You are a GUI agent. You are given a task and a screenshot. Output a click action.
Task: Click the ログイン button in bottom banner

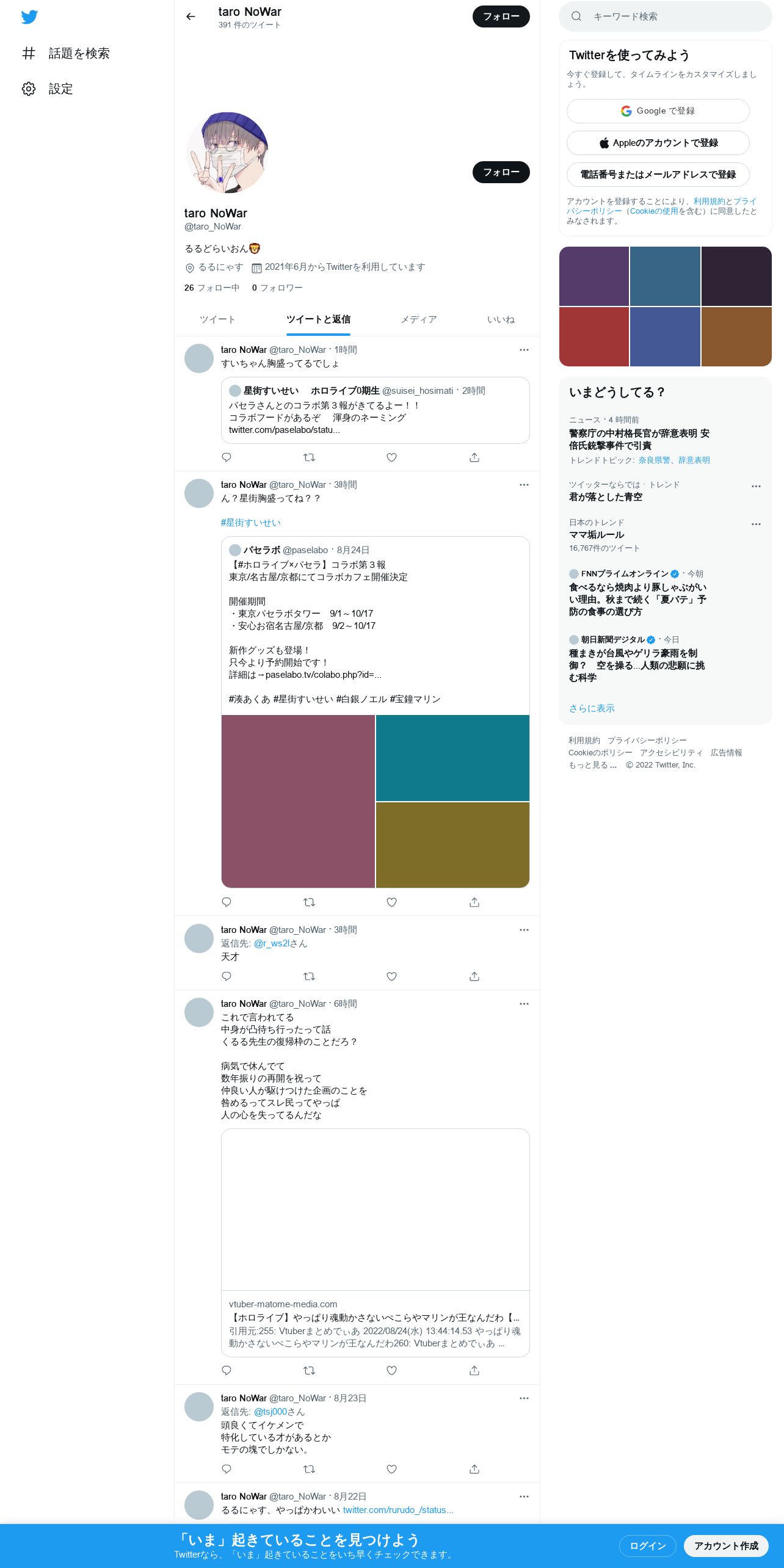click(x=647, y=1545)
